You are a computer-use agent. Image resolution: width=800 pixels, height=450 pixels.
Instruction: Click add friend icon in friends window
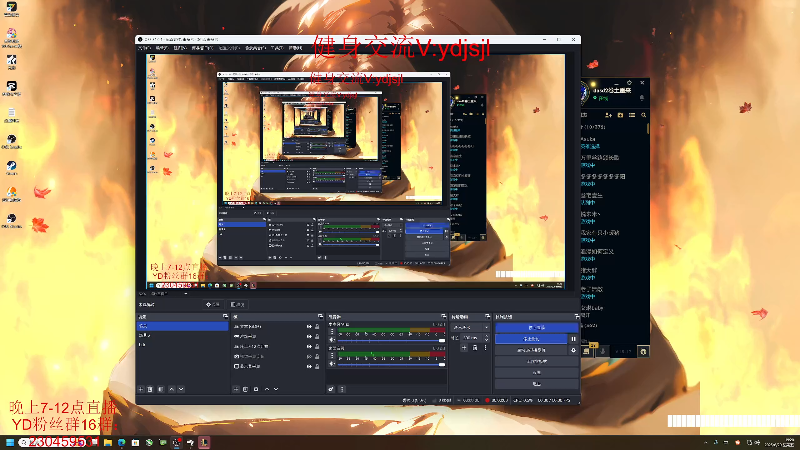pyautogui.click(x=609, y=115)
